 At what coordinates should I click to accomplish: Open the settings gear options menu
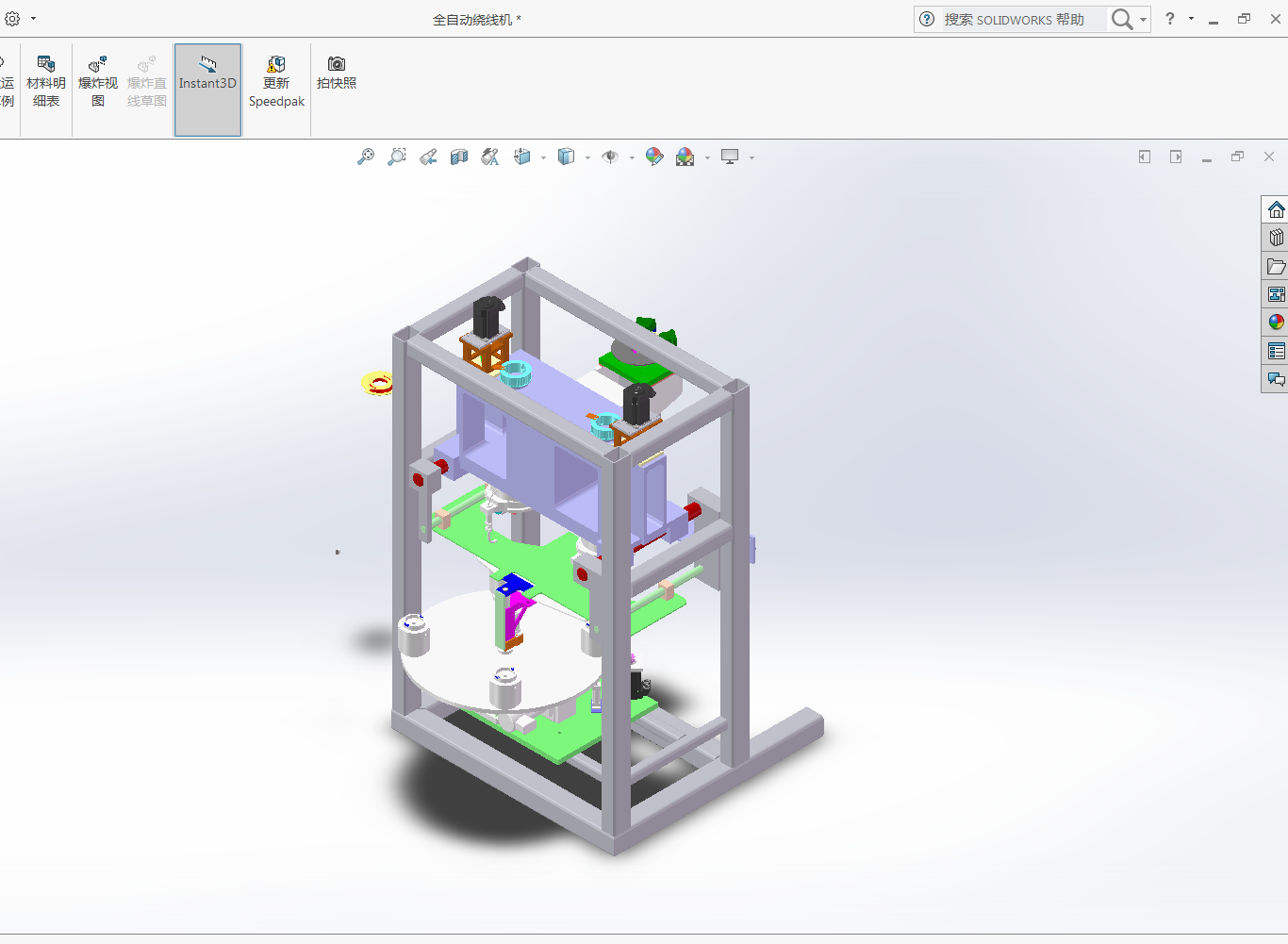pyautogui.click(x=12, y=19)
